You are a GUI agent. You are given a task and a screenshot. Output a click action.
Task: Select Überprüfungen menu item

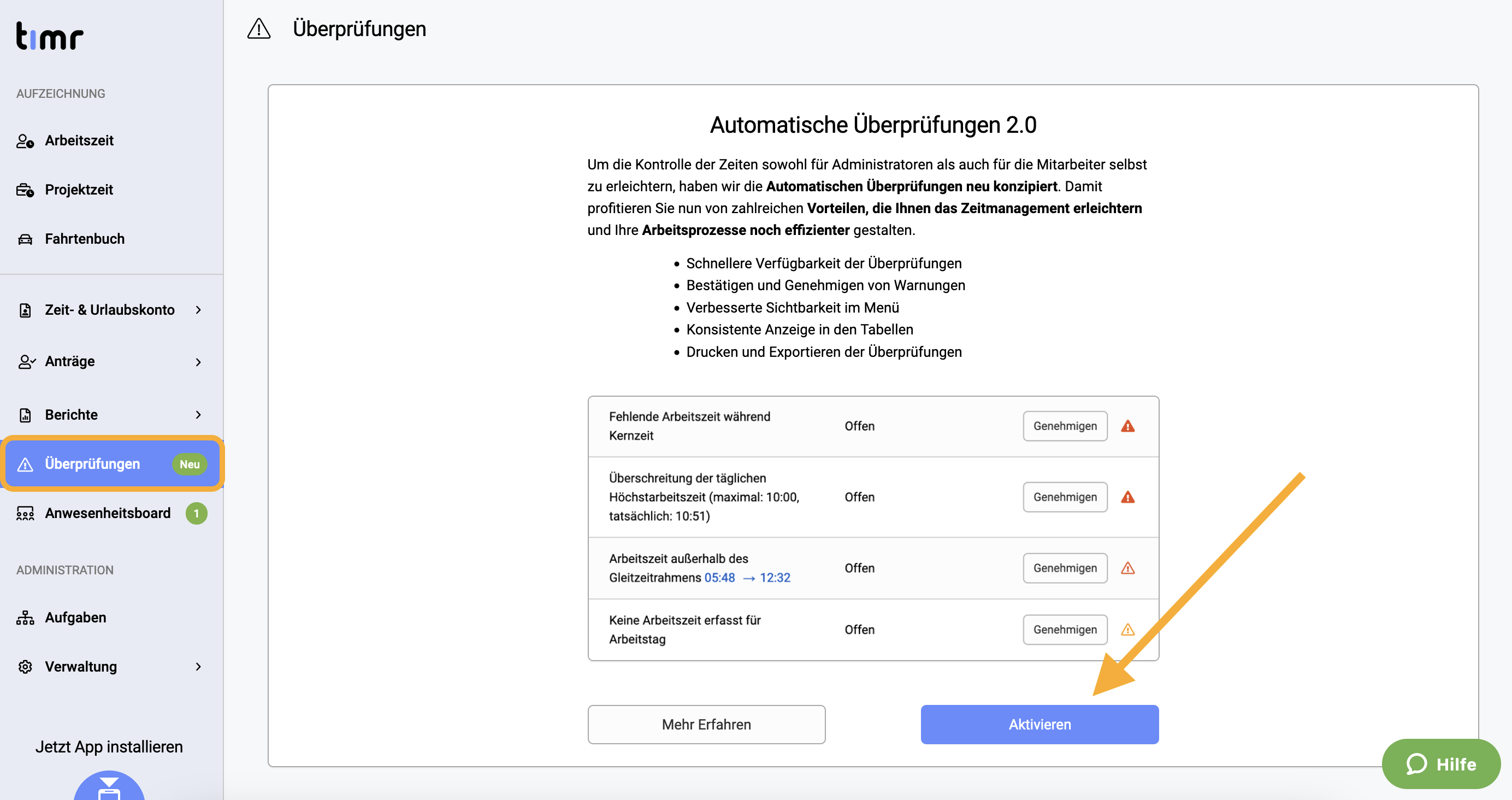point(111,464)
